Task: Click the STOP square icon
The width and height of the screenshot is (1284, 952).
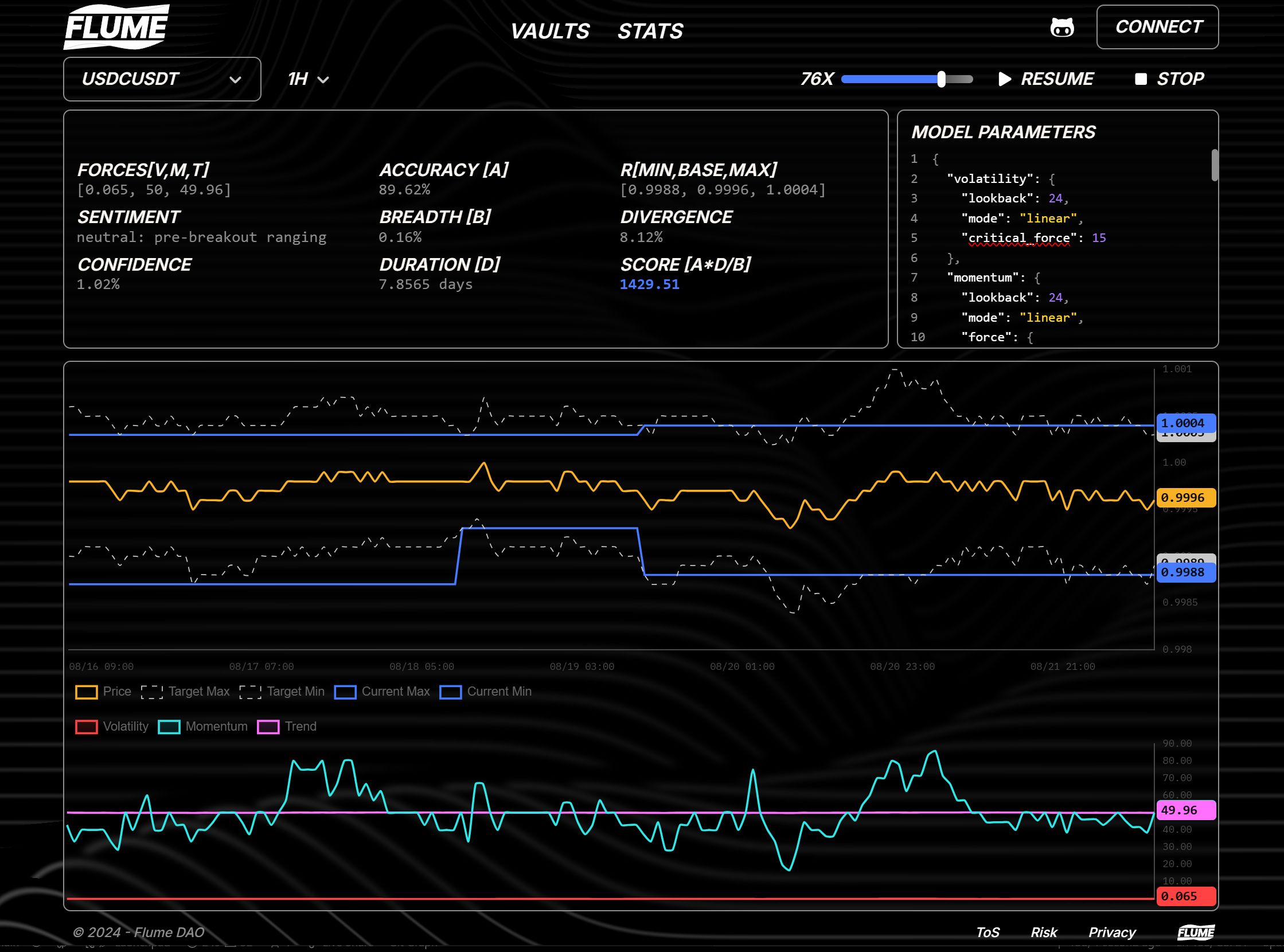Action: 1141,79
